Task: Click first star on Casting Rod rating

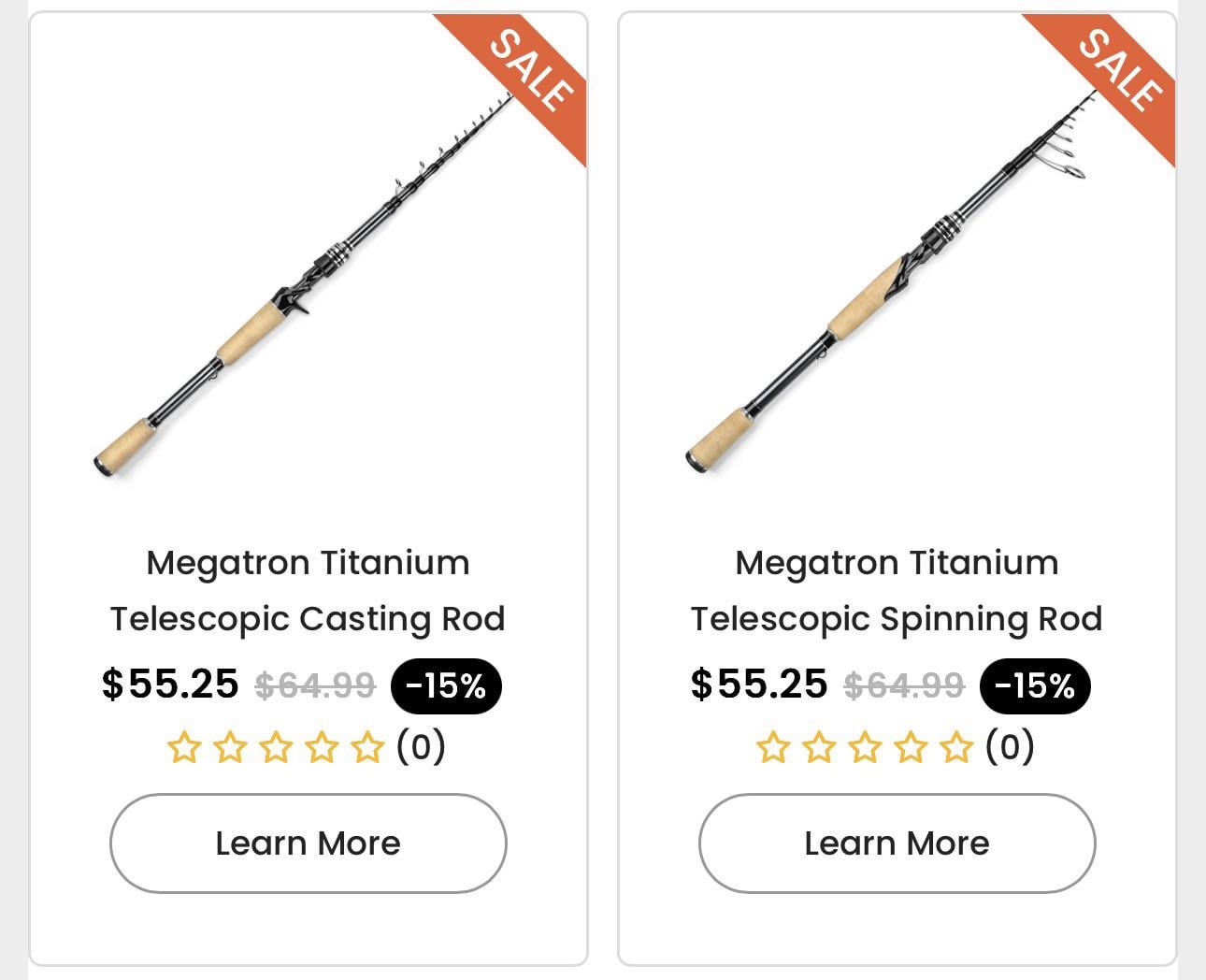Action: [184, 748]
